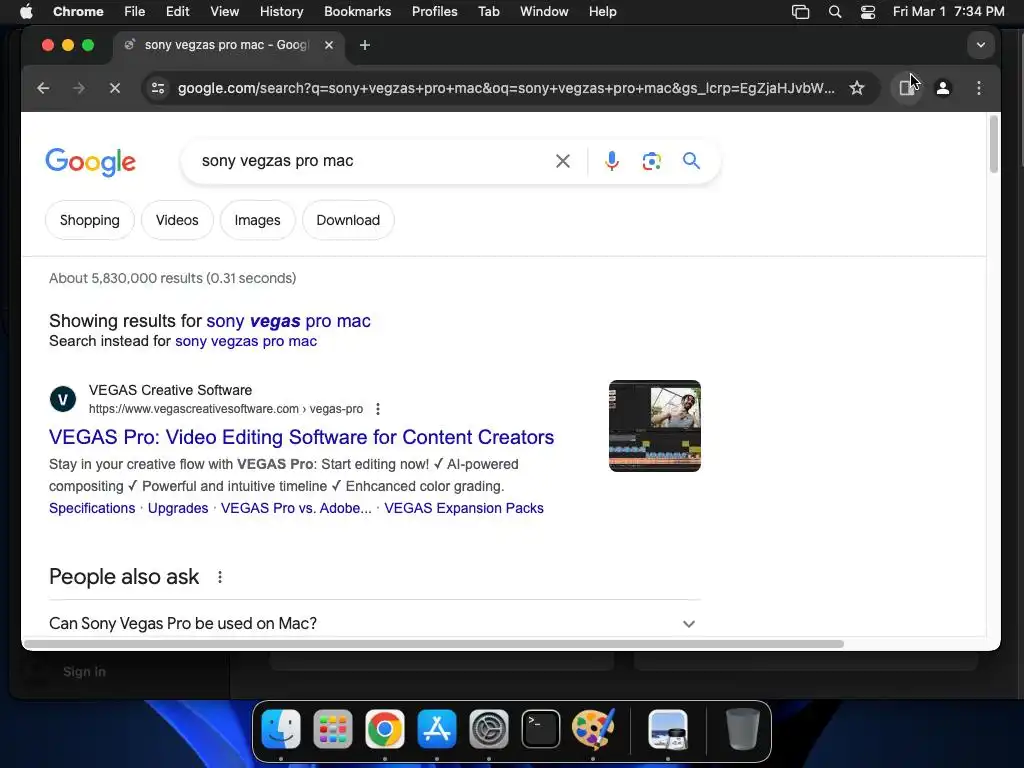Click the forward navigation arrow

pyautogui.click(x=79, y=88)
